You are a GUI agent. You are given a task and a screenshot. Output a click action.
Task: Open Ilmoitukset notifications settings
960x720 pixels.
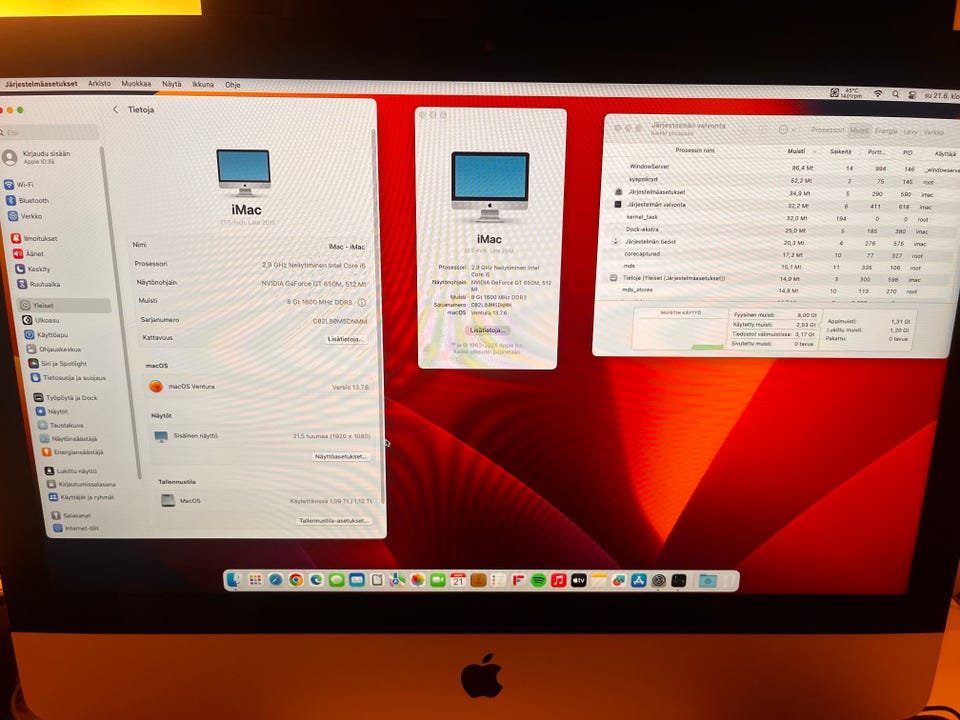[x=34, y=238]
